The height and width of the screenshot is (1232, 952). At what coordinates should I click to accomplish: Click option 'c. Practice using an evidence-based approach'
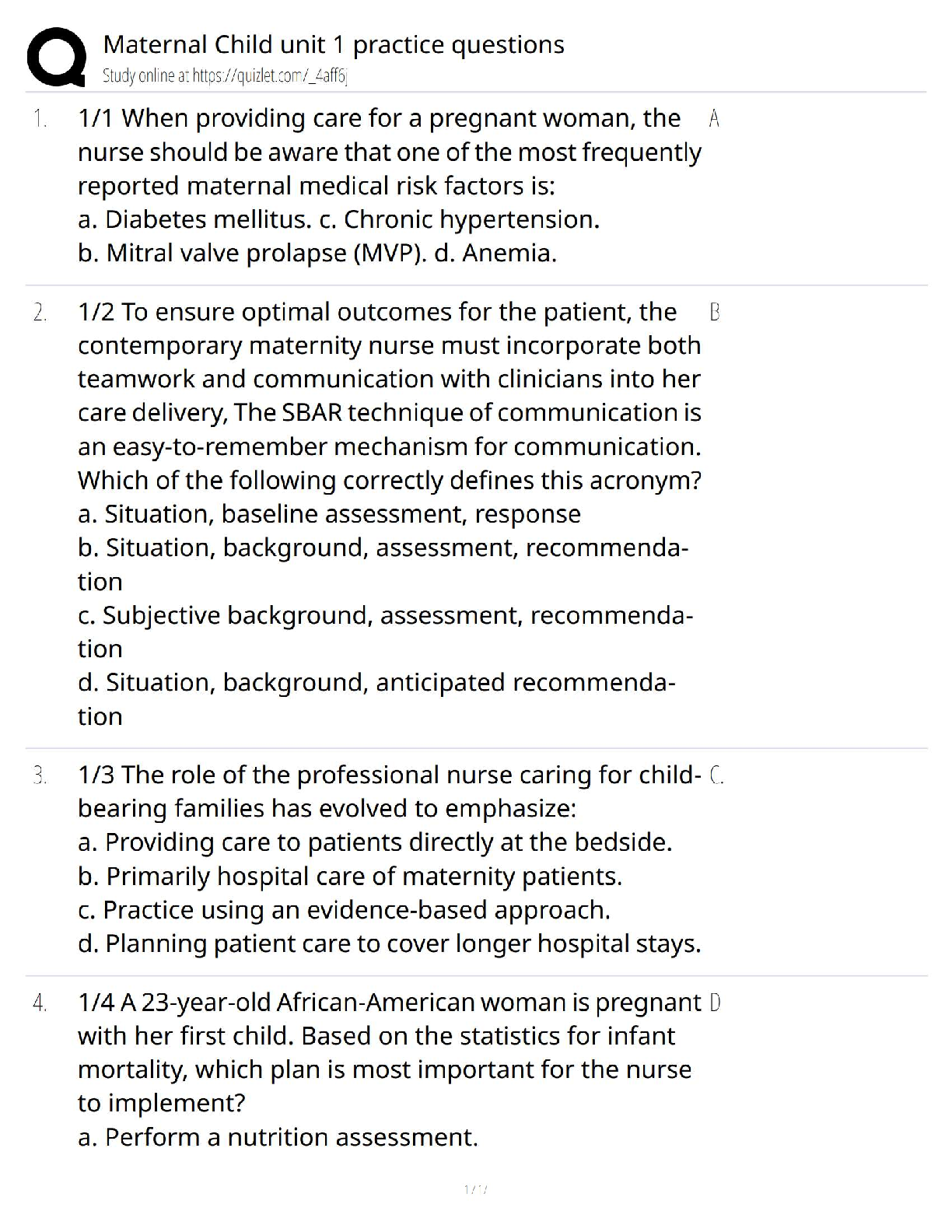pos(344,910)
